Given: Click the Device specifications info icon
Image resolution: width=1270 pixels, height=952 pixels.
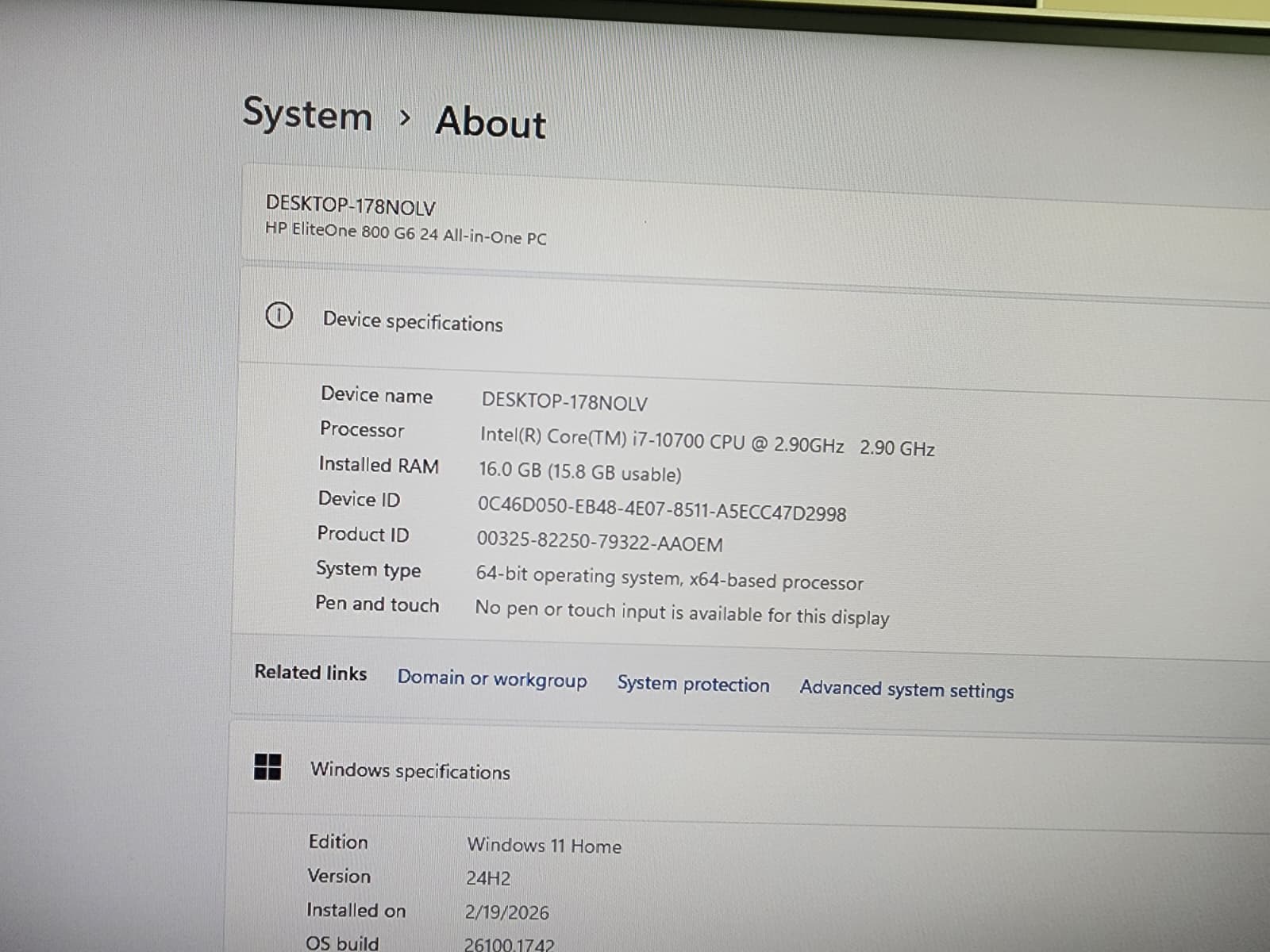Looking at the screenshot, I should 279,315.
